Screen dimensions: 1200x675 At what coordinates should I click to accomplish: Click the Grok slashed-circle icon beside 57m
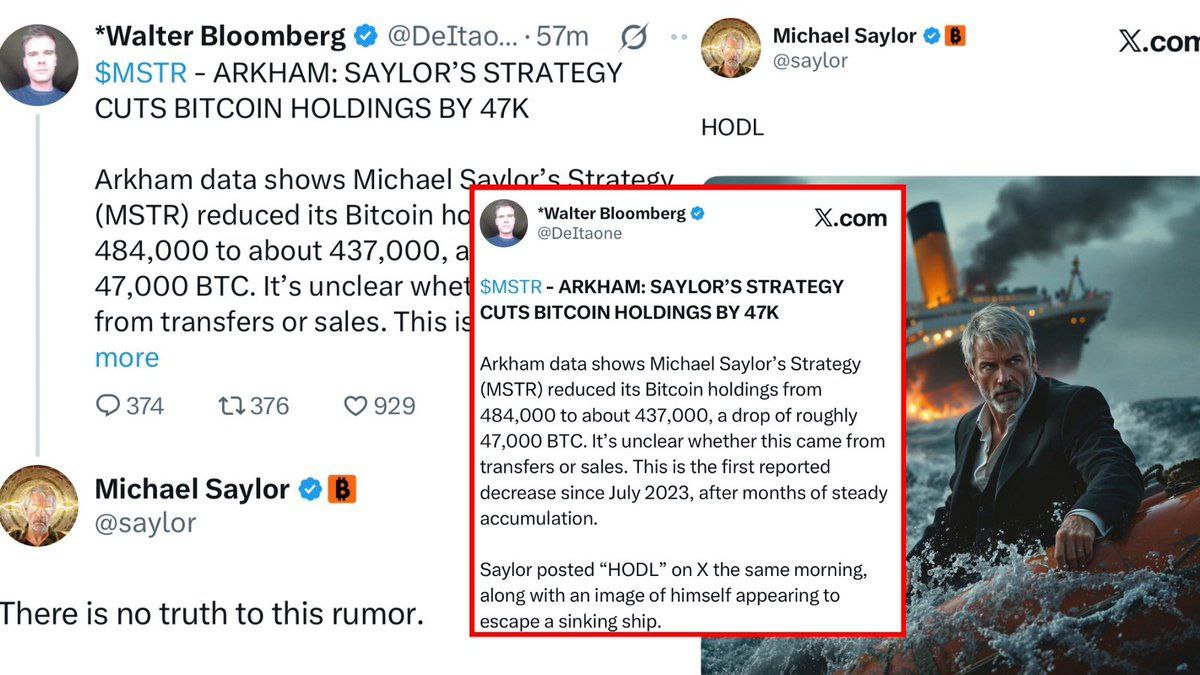coord(633,38)
